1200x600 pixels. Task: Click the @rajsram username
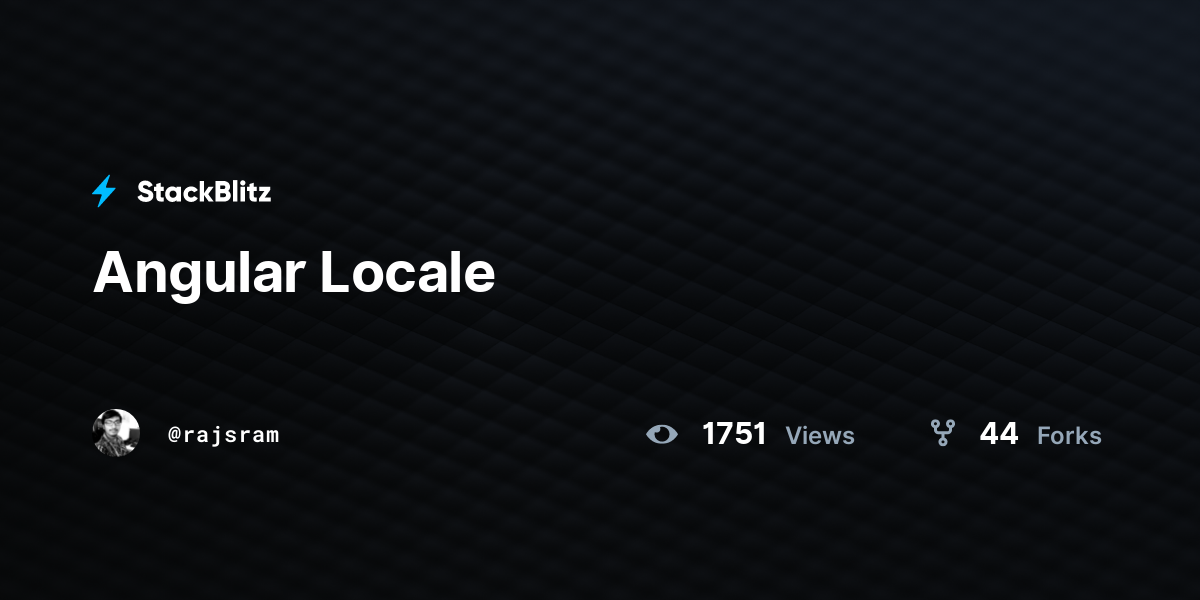[224, 435]
